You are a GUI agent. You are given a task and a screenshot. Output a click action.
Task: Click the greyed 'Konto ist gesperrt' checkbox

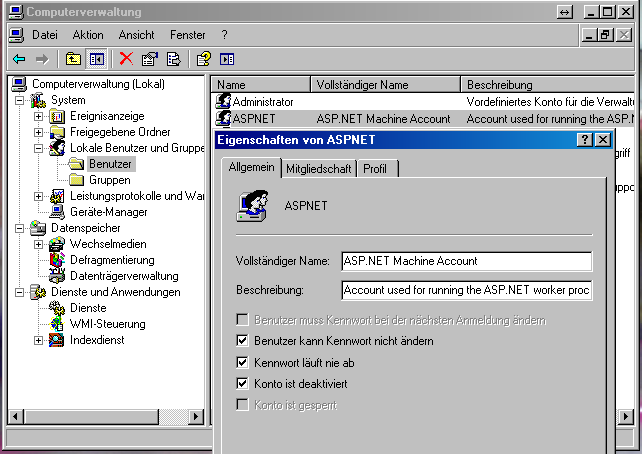[242, 405]
